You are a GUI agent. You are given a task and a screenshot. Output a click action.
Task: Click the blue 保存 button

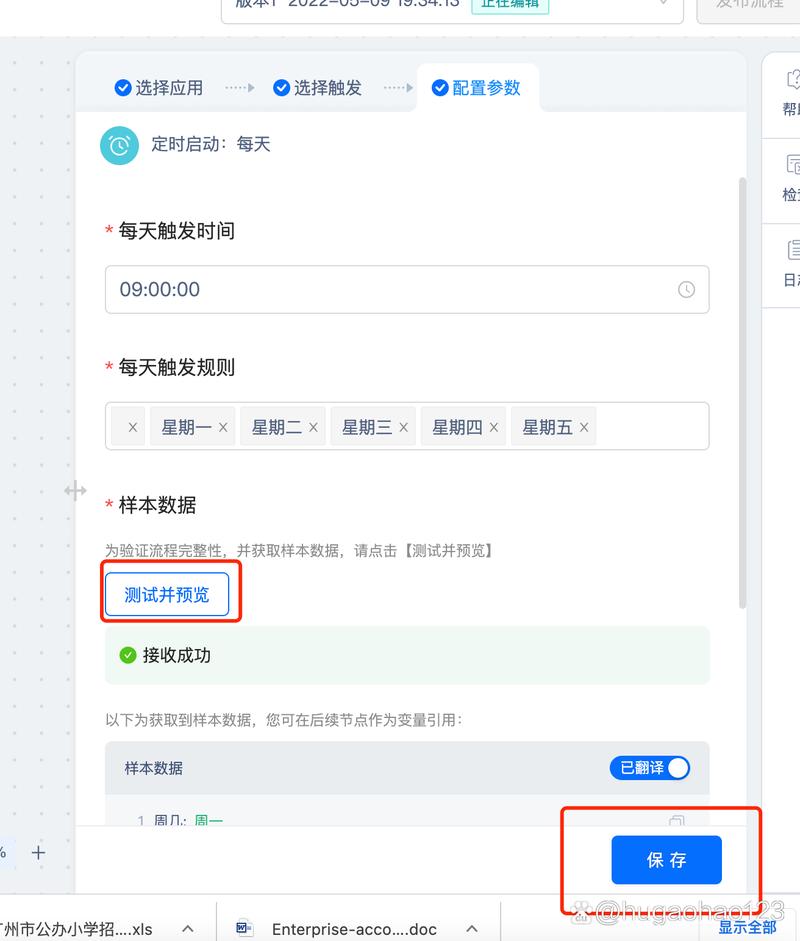point(667,859)
